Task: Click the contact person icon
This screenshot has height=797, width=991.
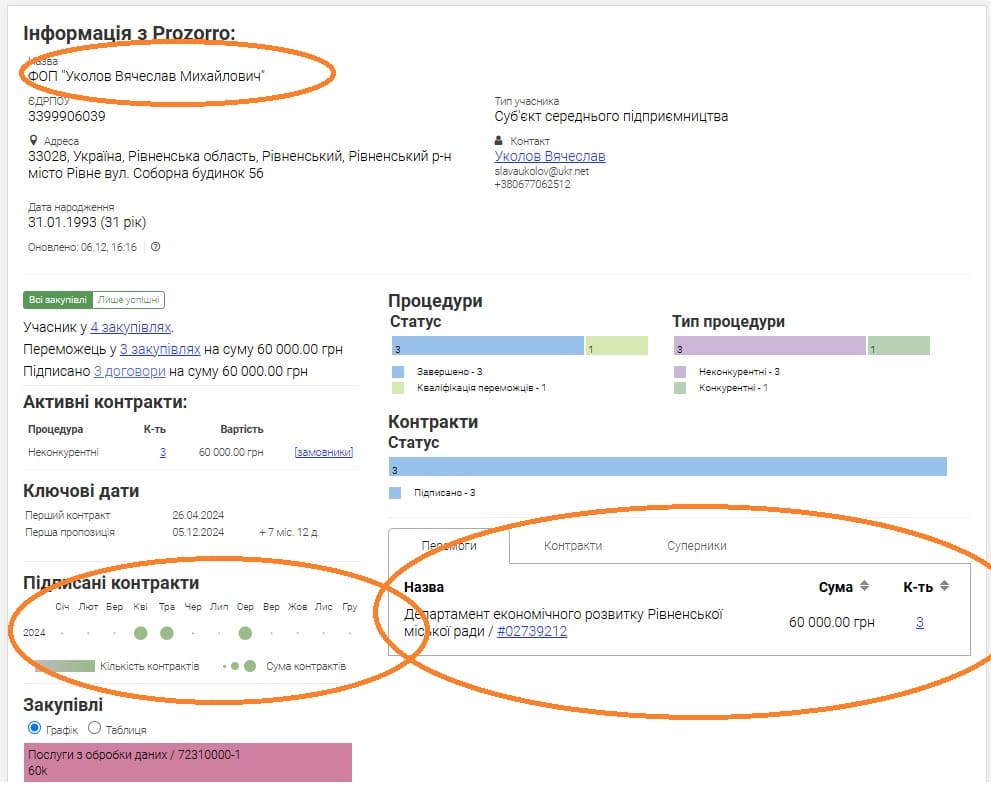Action: point(500,141)
